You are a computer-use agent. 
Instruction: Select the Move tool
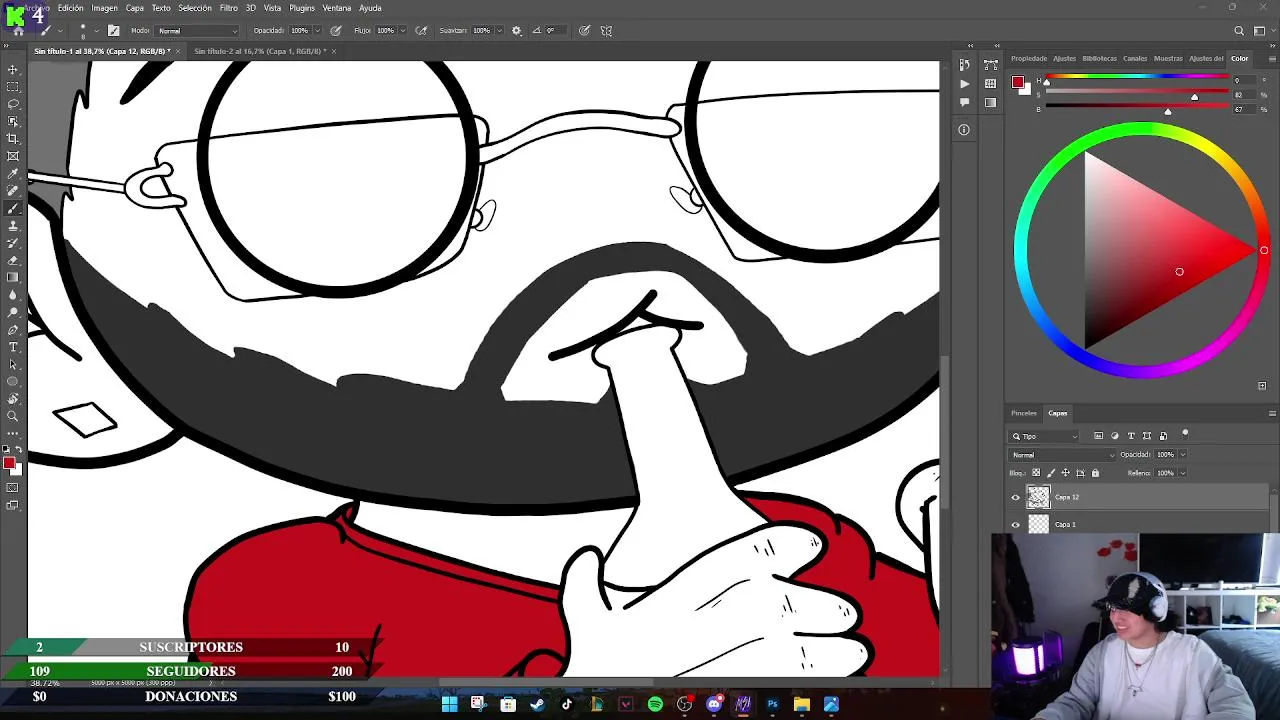point(13,69)
